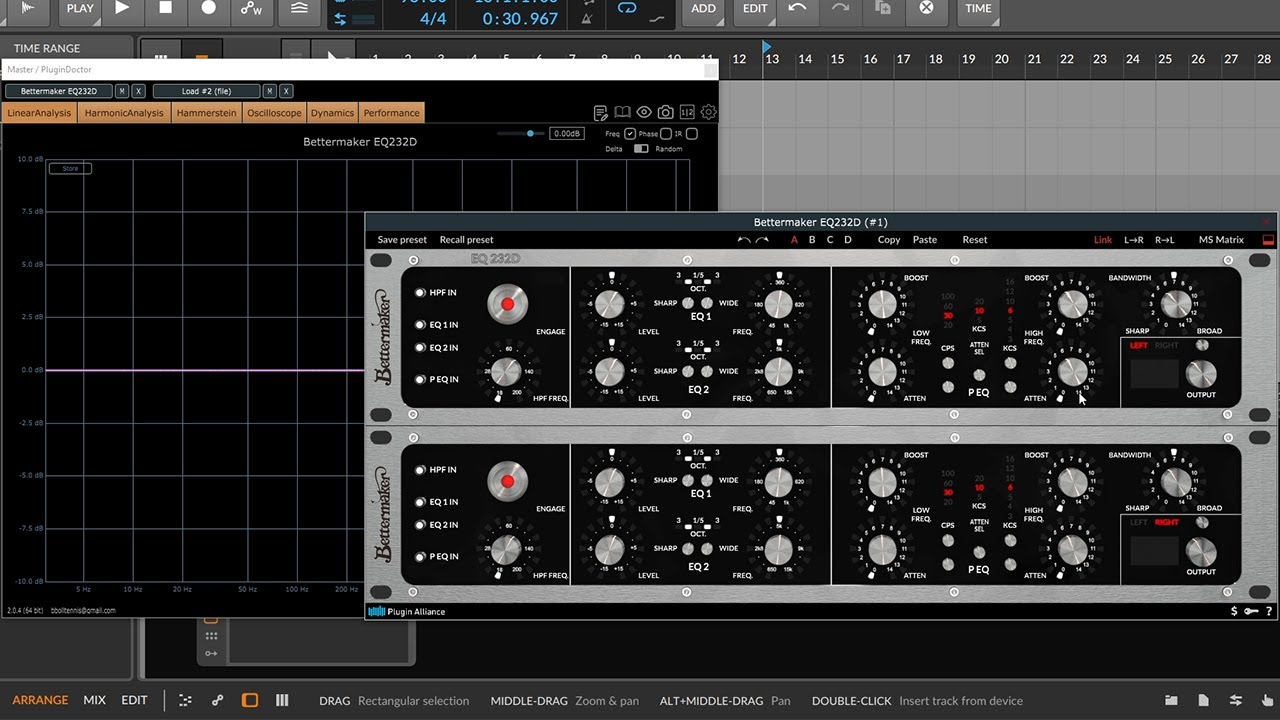Open the ADD menu
The height and width of the screenshot is (720, 1280).
[x=704, y=8]
